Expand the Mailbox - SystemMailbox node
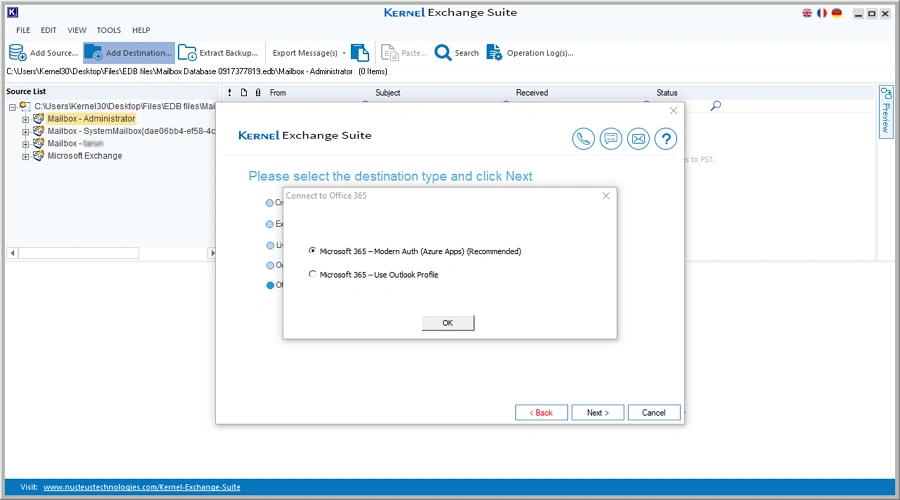This screenshot has width=900, height=500. [25, 131]
